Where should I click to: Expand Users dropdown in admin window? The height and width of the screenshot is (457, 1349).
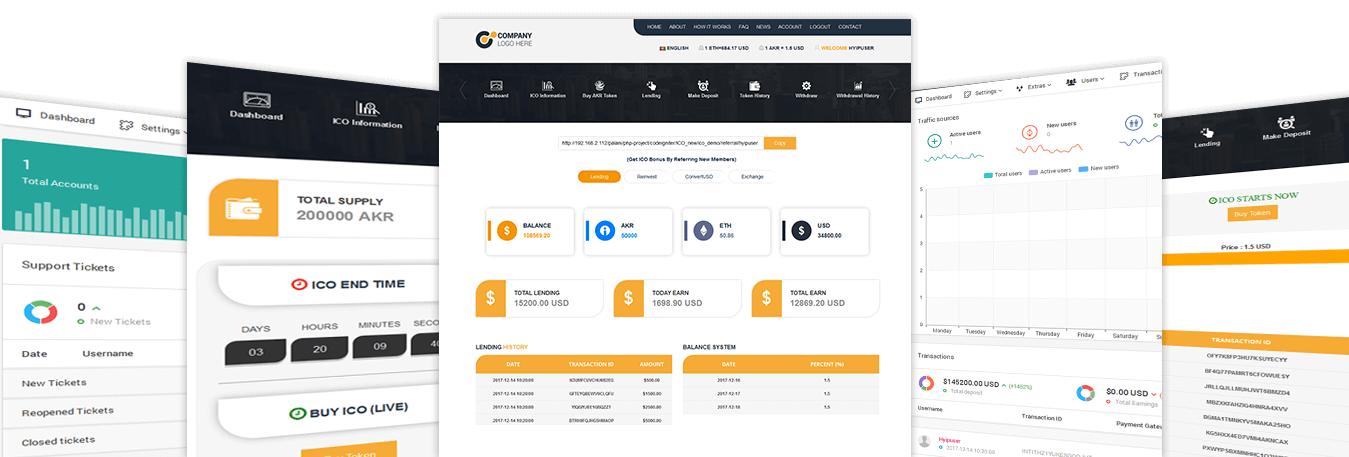pos(1086,79)
